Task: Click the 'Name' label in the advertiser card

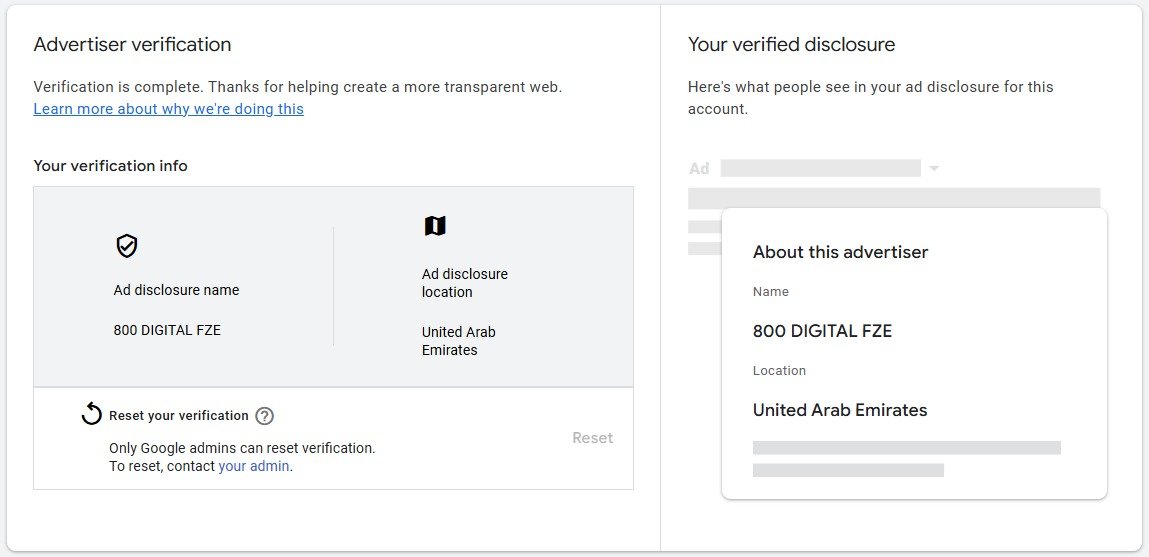Action: click(x=771, y=292)
